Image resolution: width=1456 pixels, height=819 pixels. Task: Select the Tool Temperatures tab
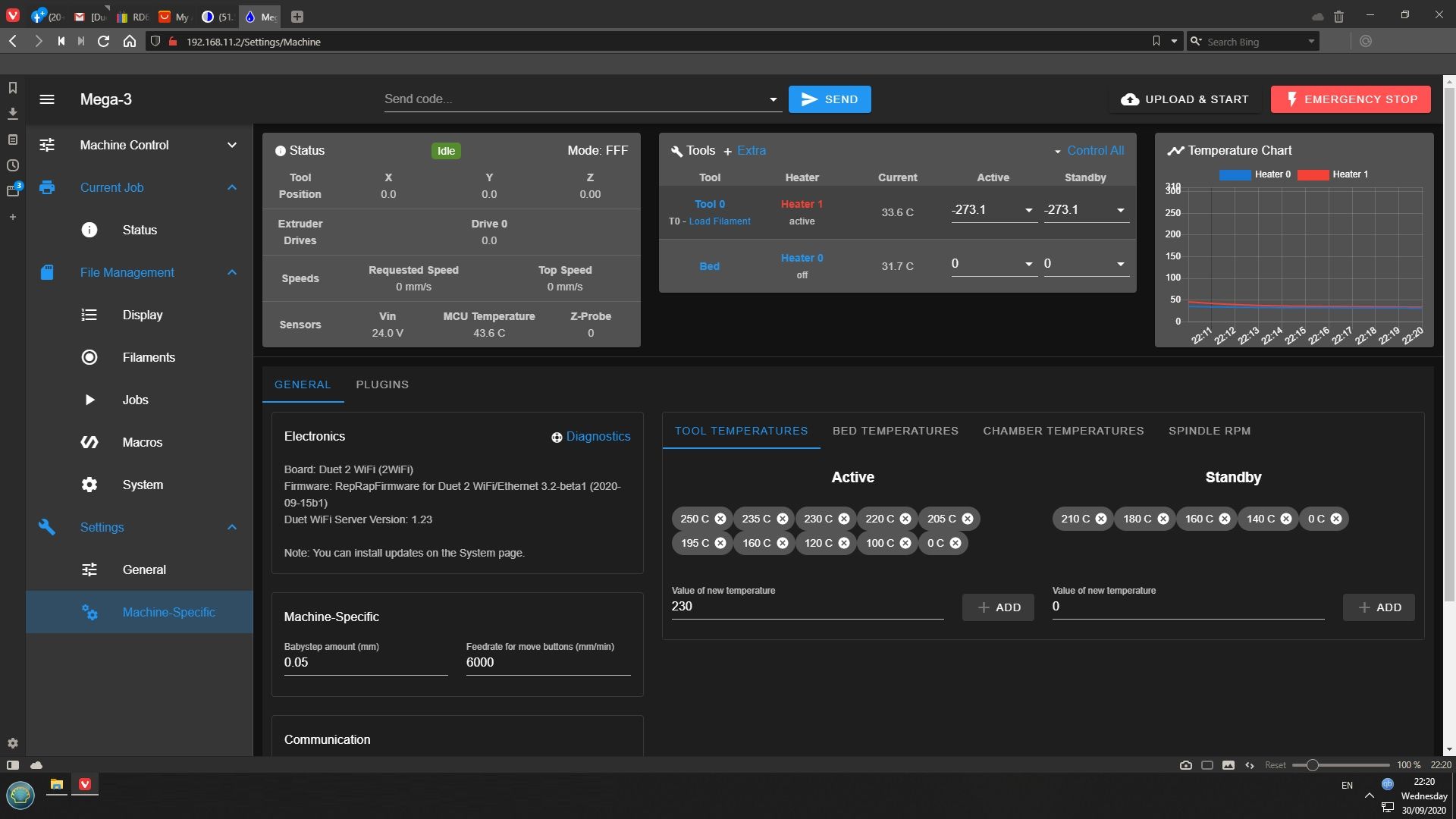[x=741, y=431]
